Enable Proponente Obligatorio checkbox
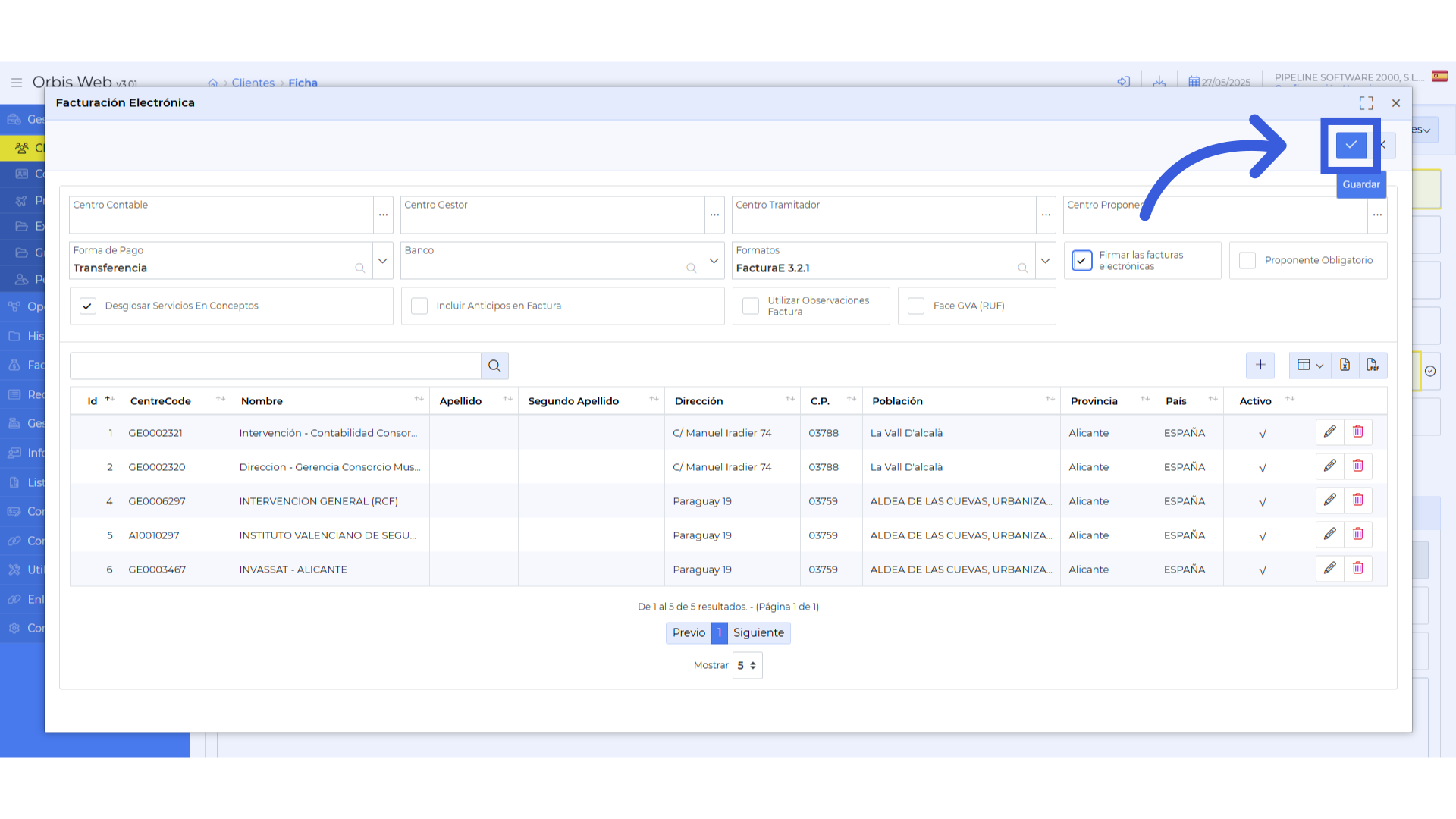 tap(1247, 261)
